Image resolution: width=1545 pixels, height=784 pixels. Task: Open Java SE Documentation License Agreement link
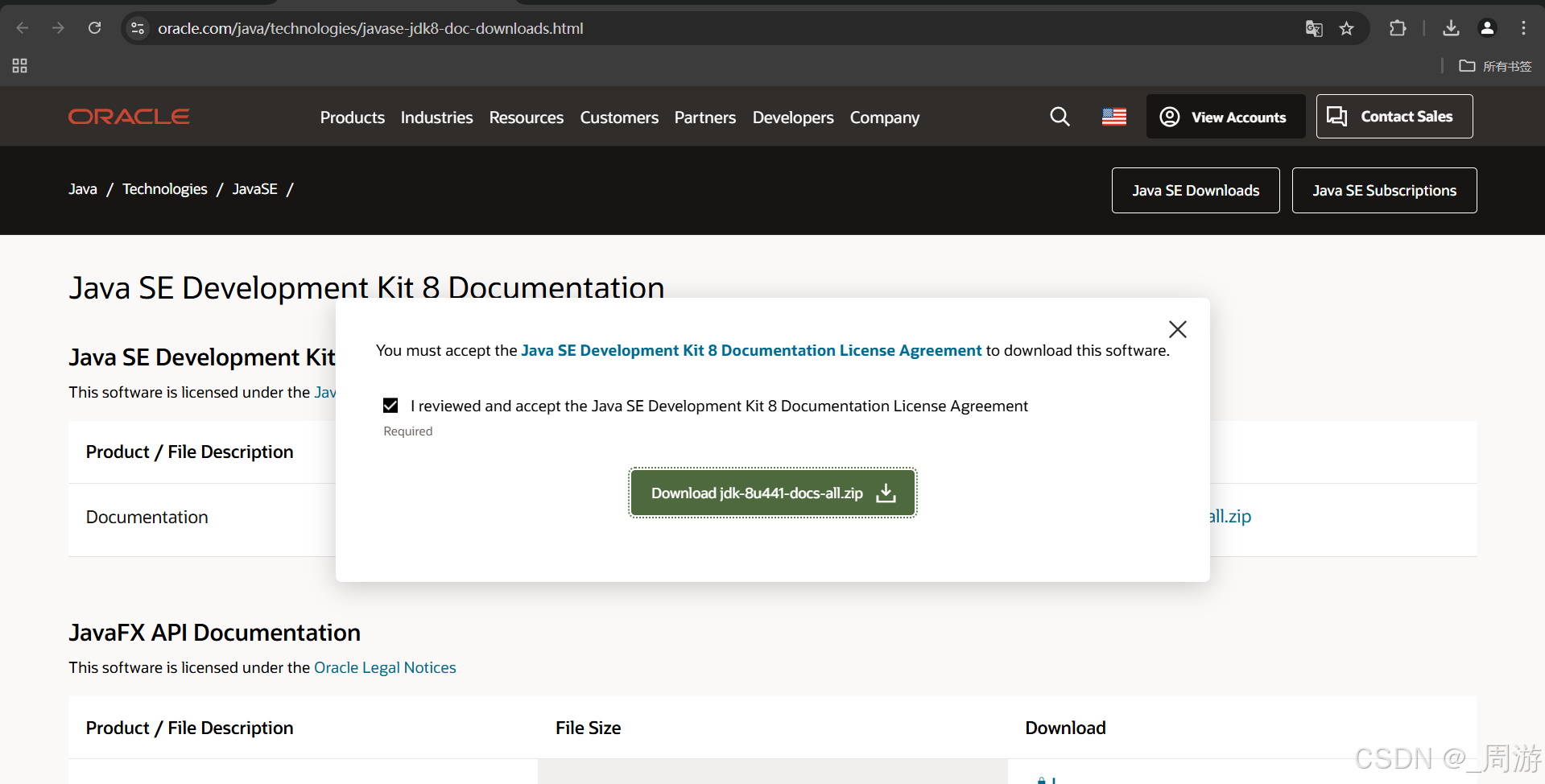click(751, 350)
